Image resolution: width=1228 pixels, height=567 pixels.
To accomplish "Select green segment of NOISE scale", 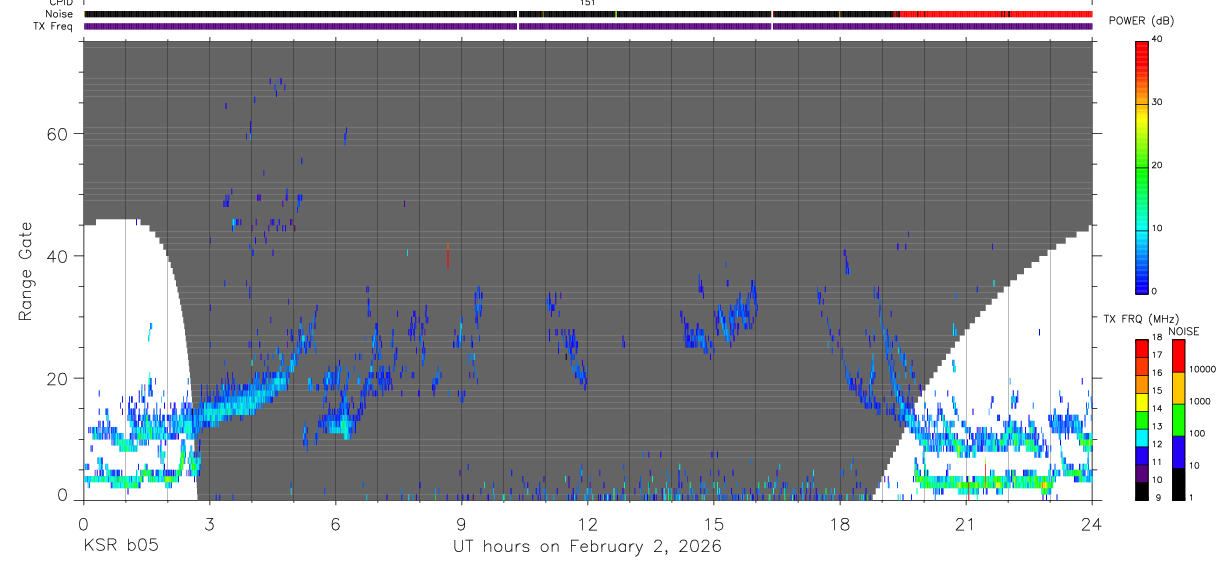I will pos(1178,420).
